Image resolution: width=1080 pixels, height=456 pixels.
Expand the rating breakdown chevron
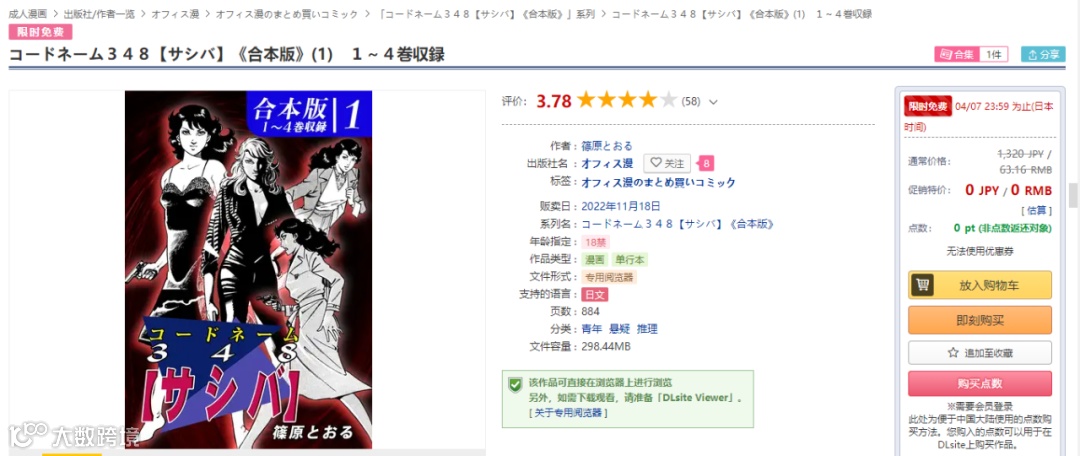pyautogui.click(x=713, y=102)
